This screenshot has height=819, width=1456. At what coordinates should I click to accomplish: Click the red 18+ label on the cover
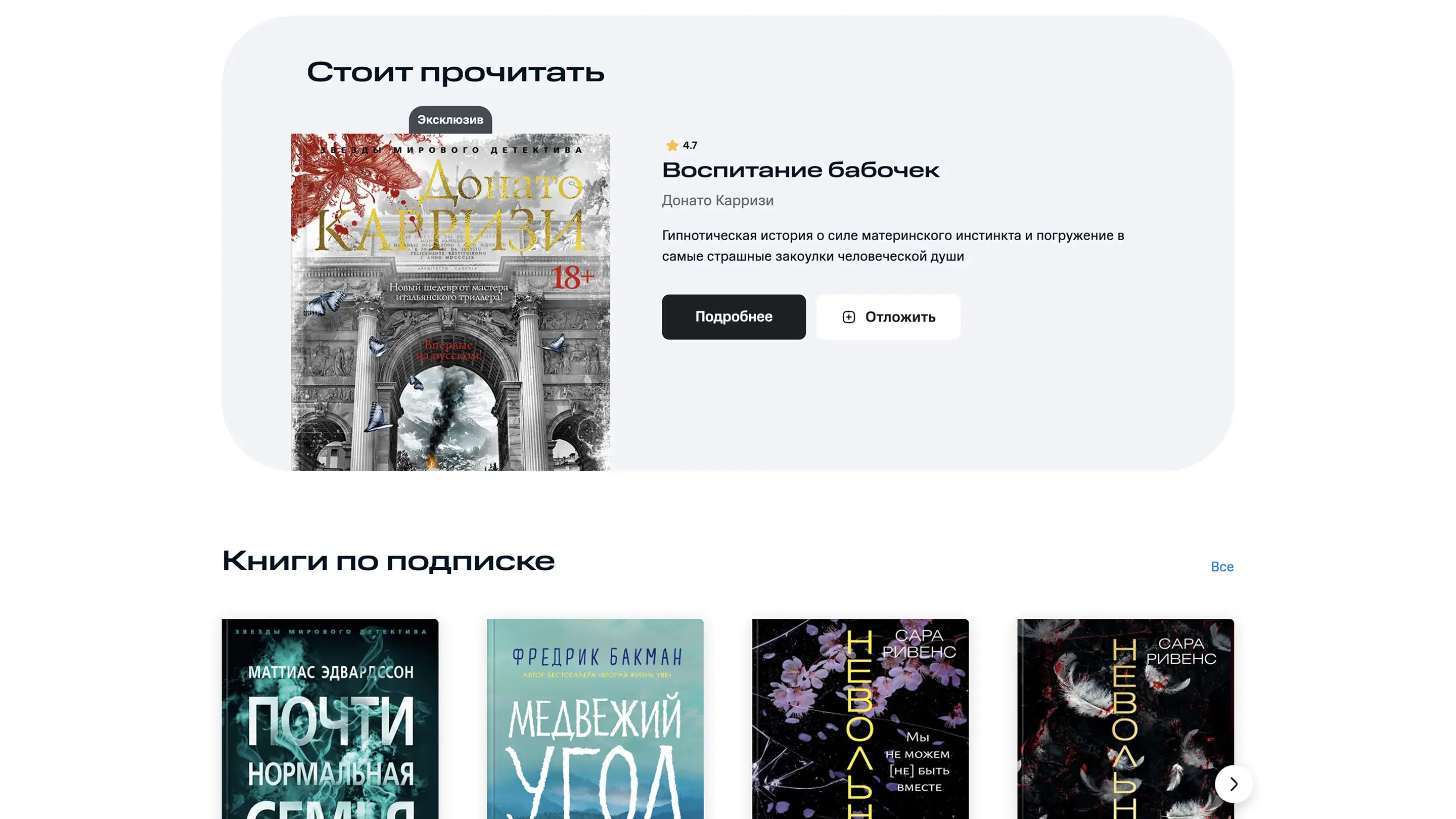click(572, 278)
